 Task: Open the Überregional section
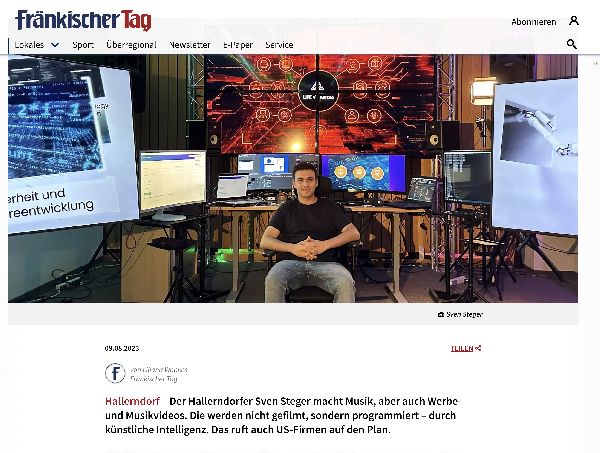[x=132, y=45]
